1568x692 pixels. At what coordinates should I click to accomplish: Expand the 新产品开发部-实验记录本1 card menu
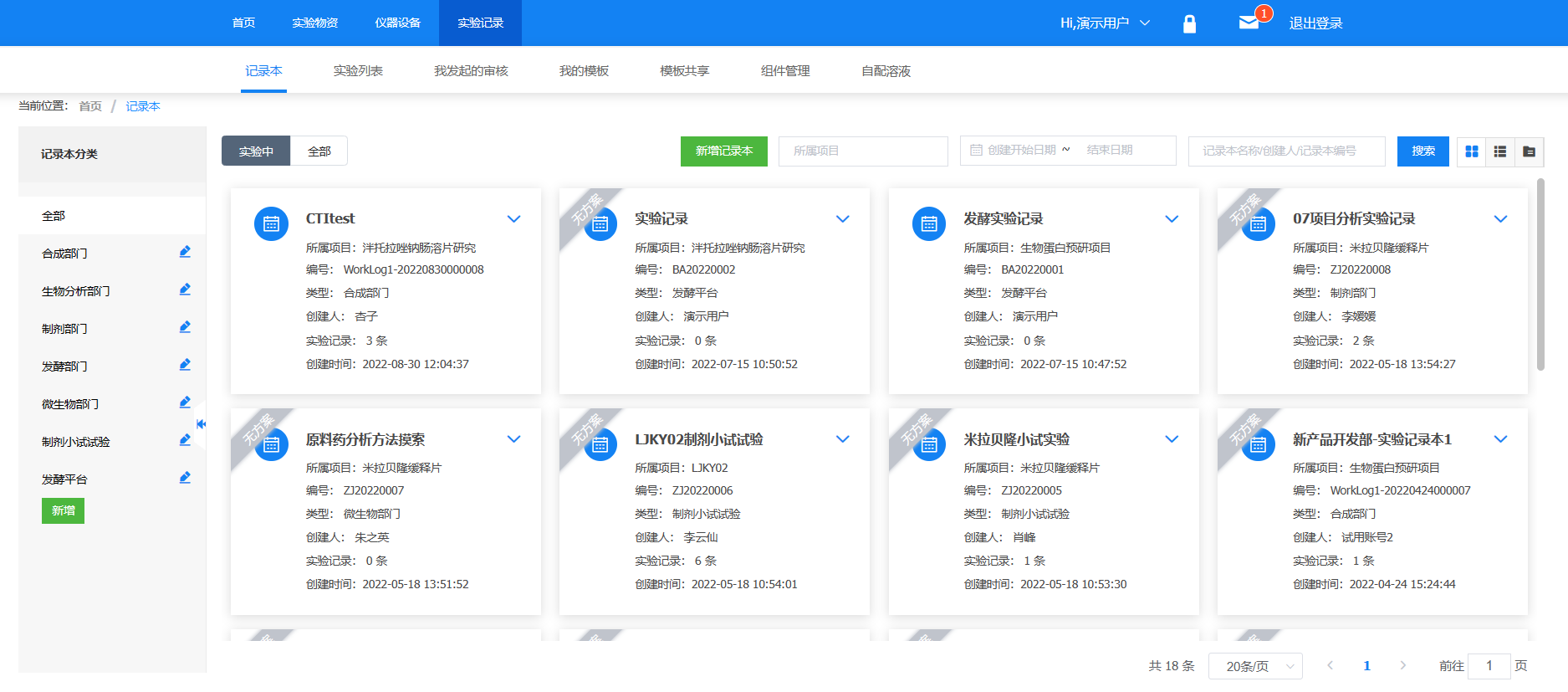coord(1501,439)
